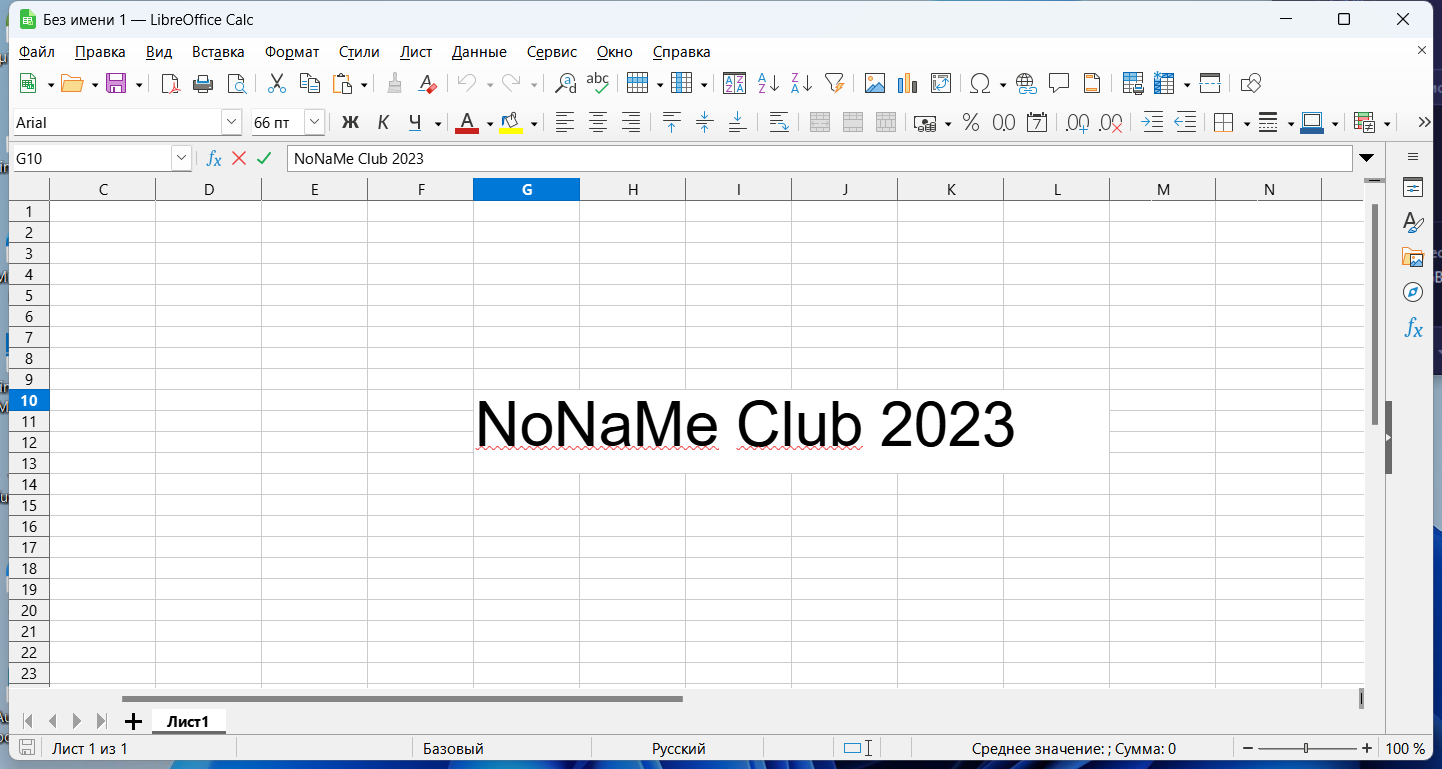
Task: Open Print Preview
Action: tap(236, 84)
